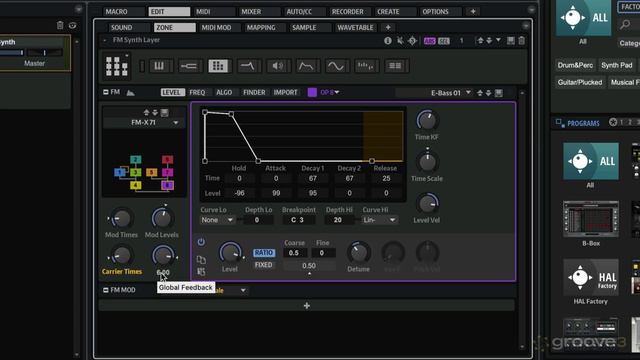
Task: Open the SOUND sub-tab
Action: (x=122, y=27)
